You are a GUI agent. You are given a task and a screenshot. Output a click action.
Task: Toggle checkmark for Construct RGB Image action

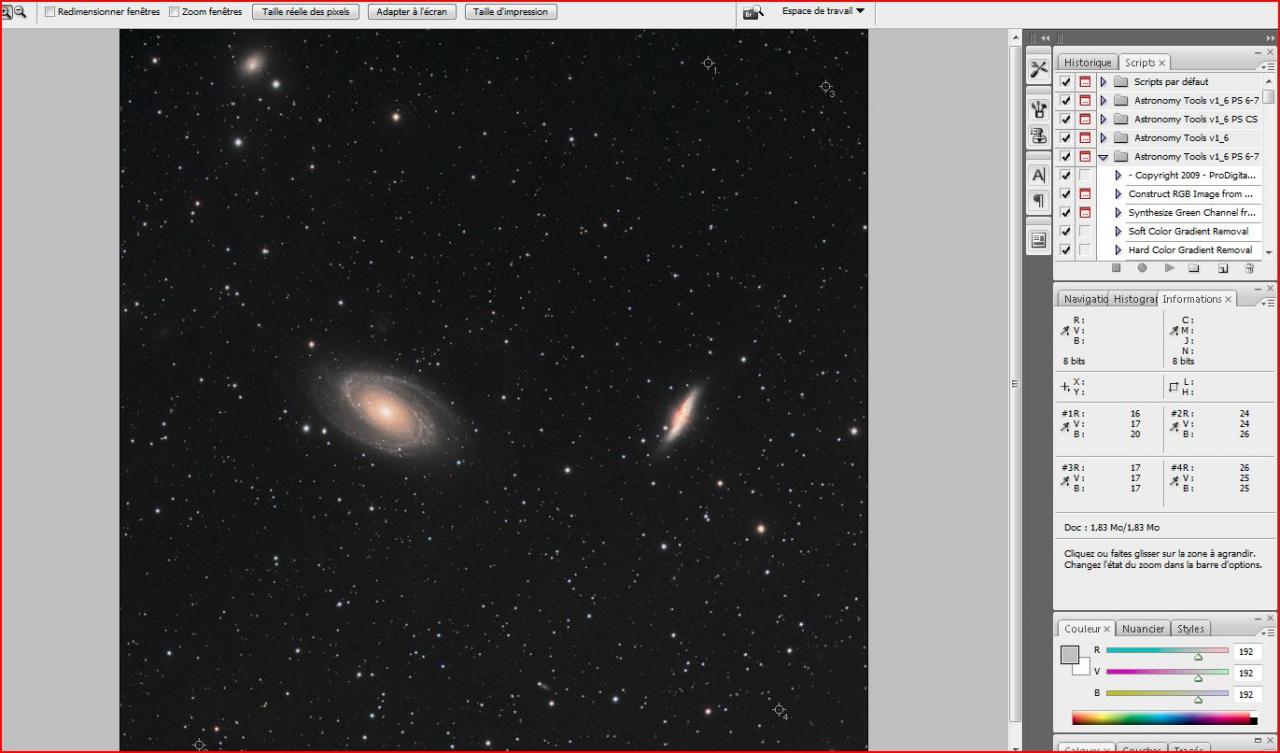[x=1066, y=194]
